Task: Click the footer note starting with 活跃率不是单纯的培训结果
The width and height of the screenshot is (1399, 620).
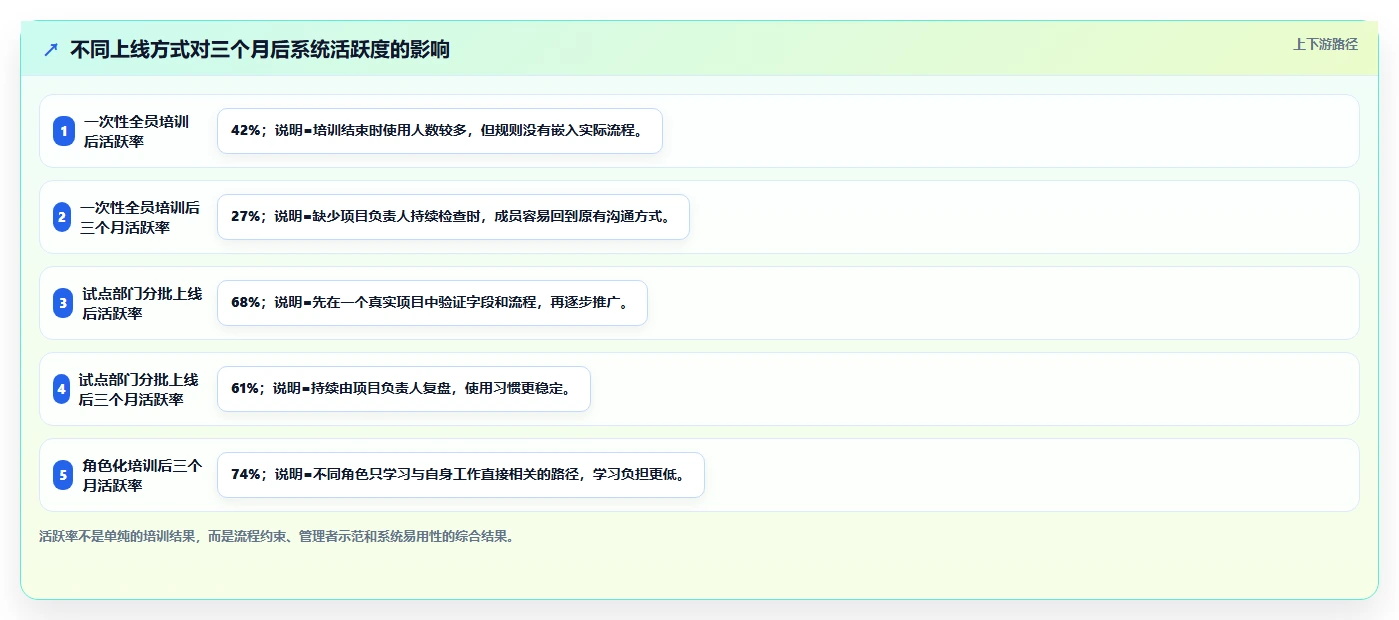Action: [278, 536]
